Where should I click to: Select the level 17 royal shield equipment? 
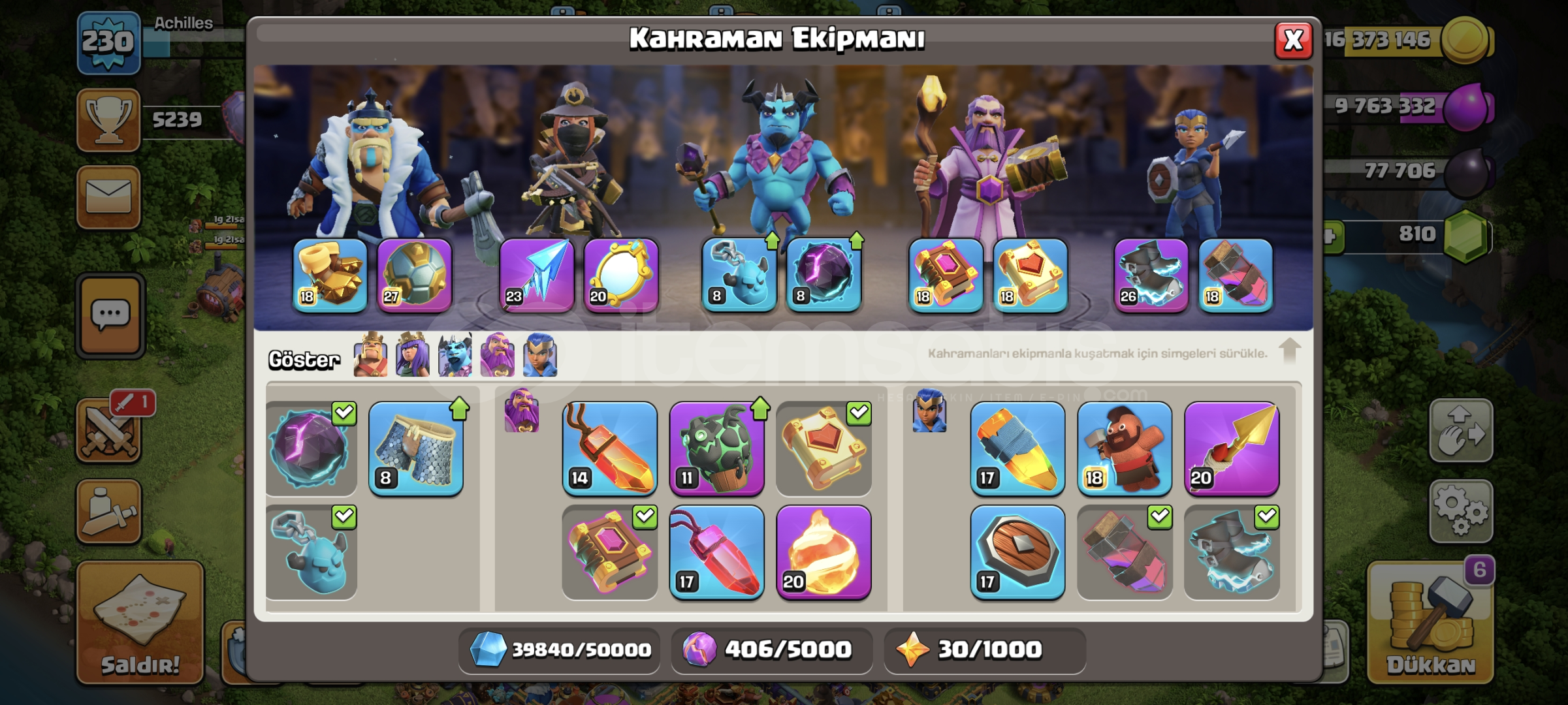1017,552
